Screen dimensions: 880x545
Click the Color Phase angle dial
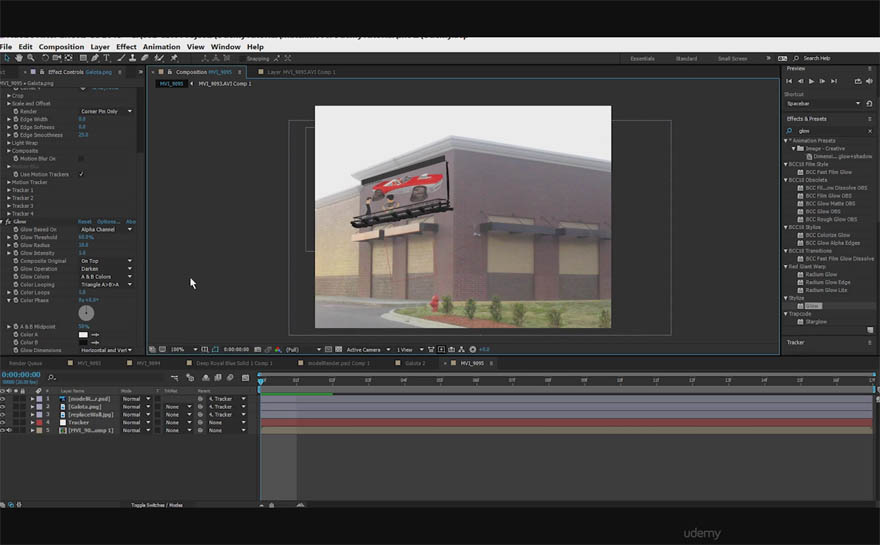[86, 313]
